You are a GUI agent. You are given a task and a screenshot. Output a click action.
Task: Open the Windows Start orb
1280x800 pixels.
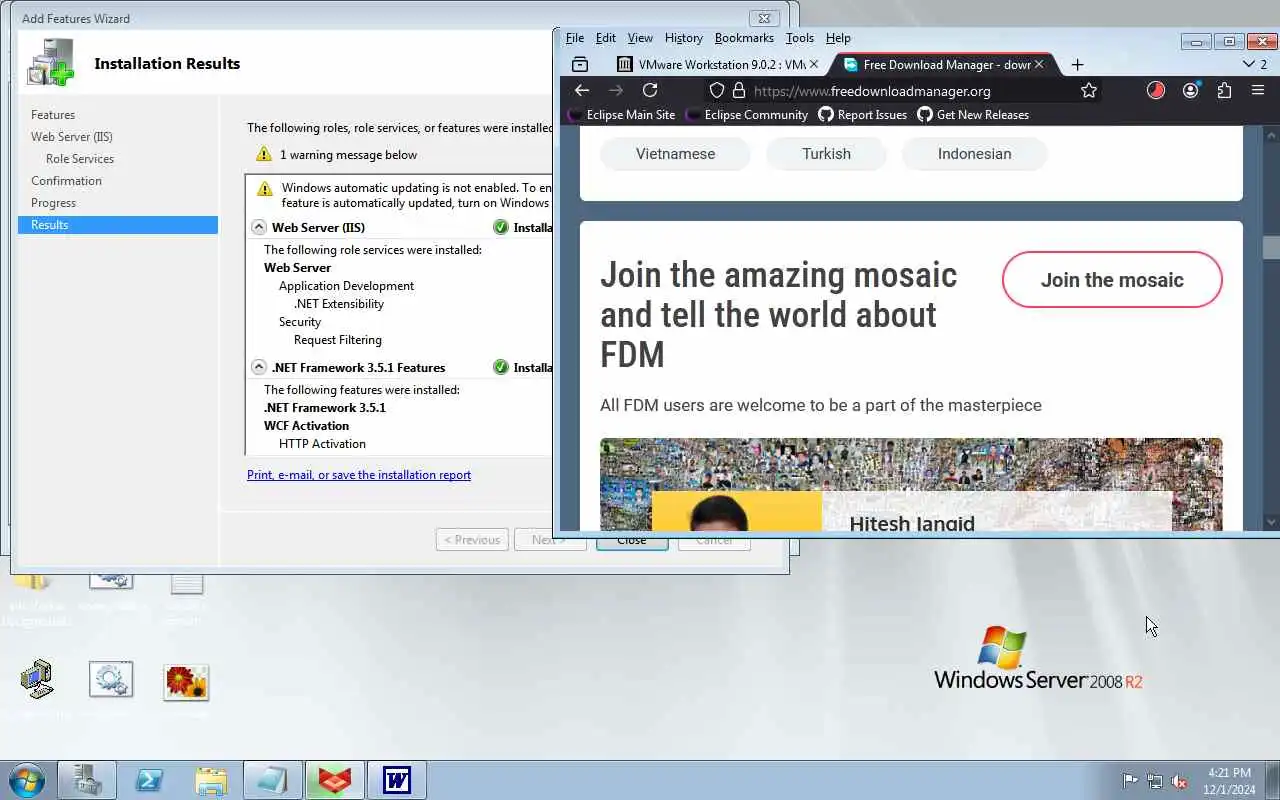click(x=26, y=780)
